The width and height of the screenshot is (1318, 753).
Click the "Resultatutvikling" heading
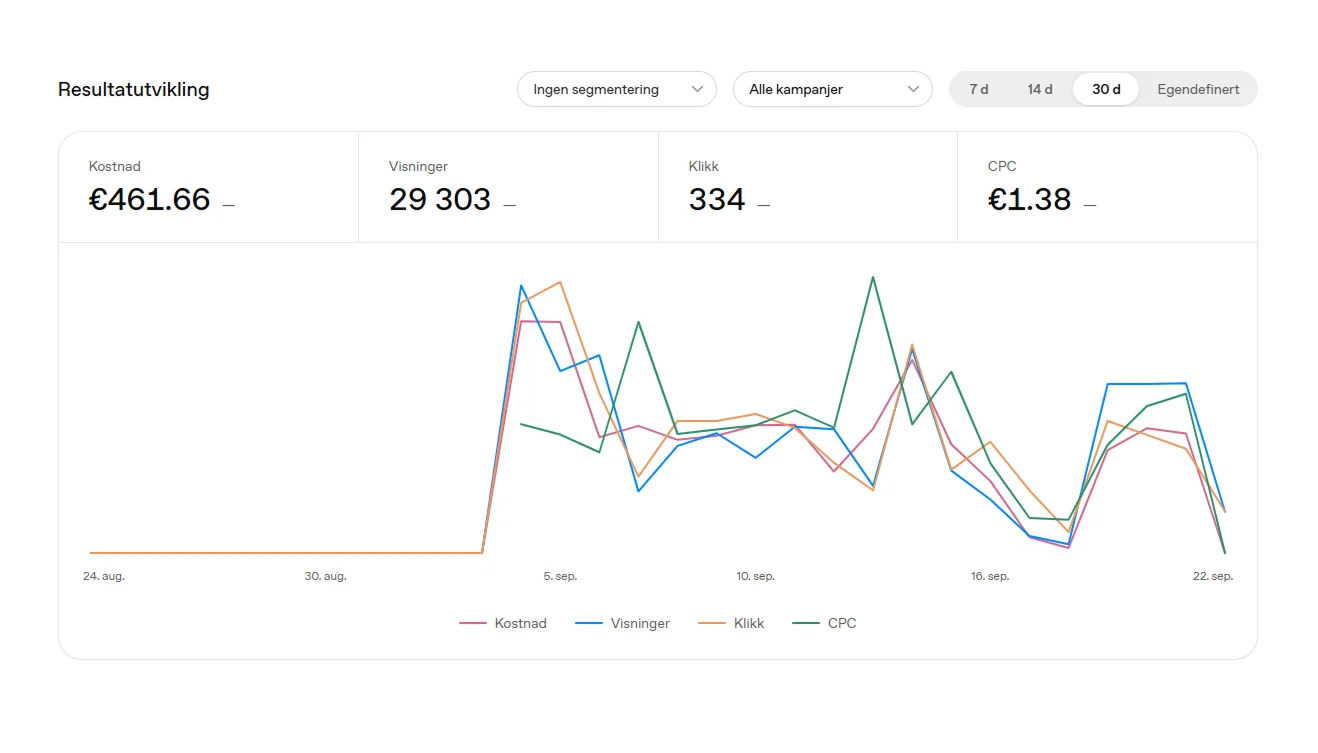134,89
